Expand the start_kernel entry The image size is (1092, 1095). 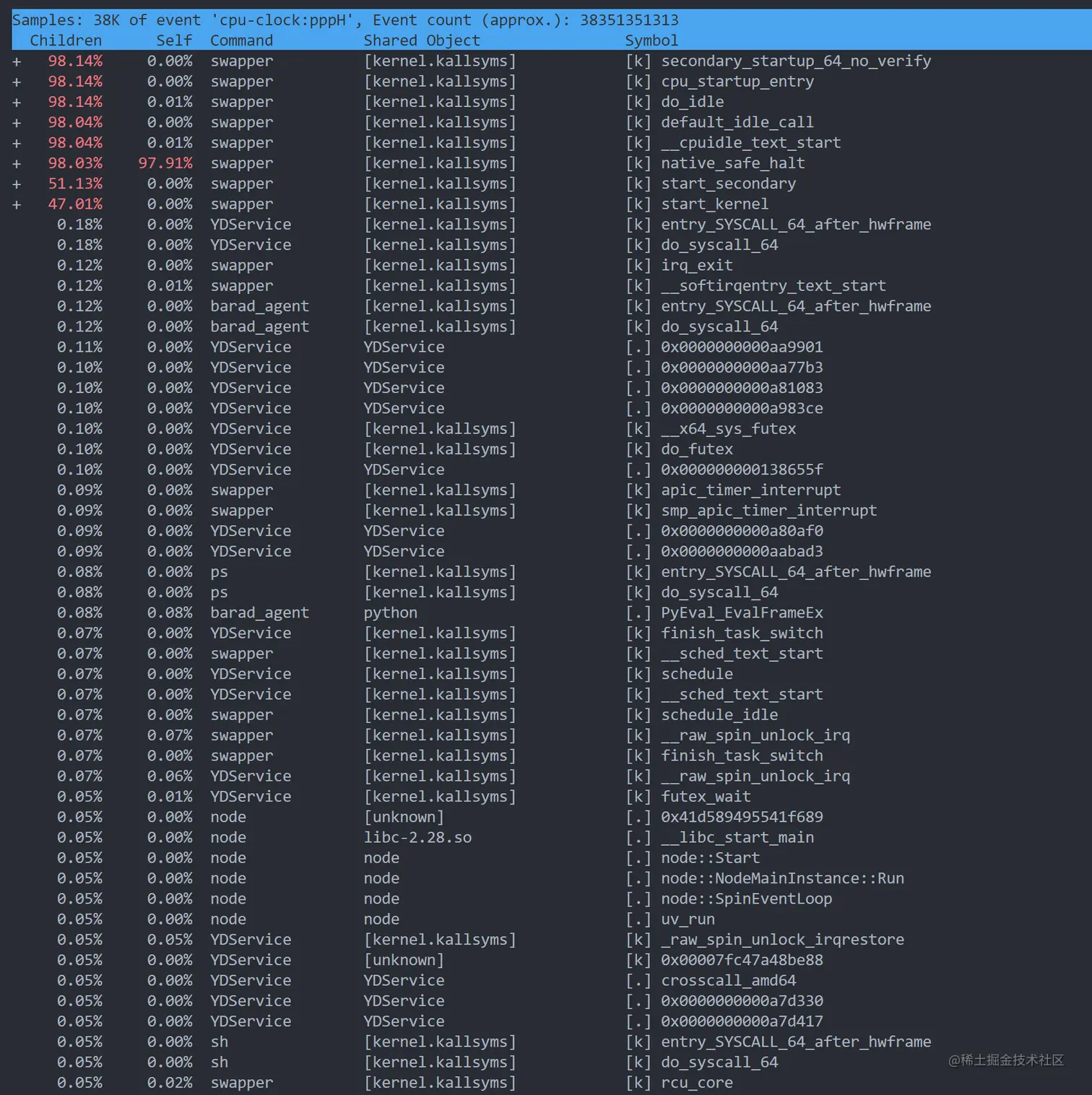coord(17,205)
